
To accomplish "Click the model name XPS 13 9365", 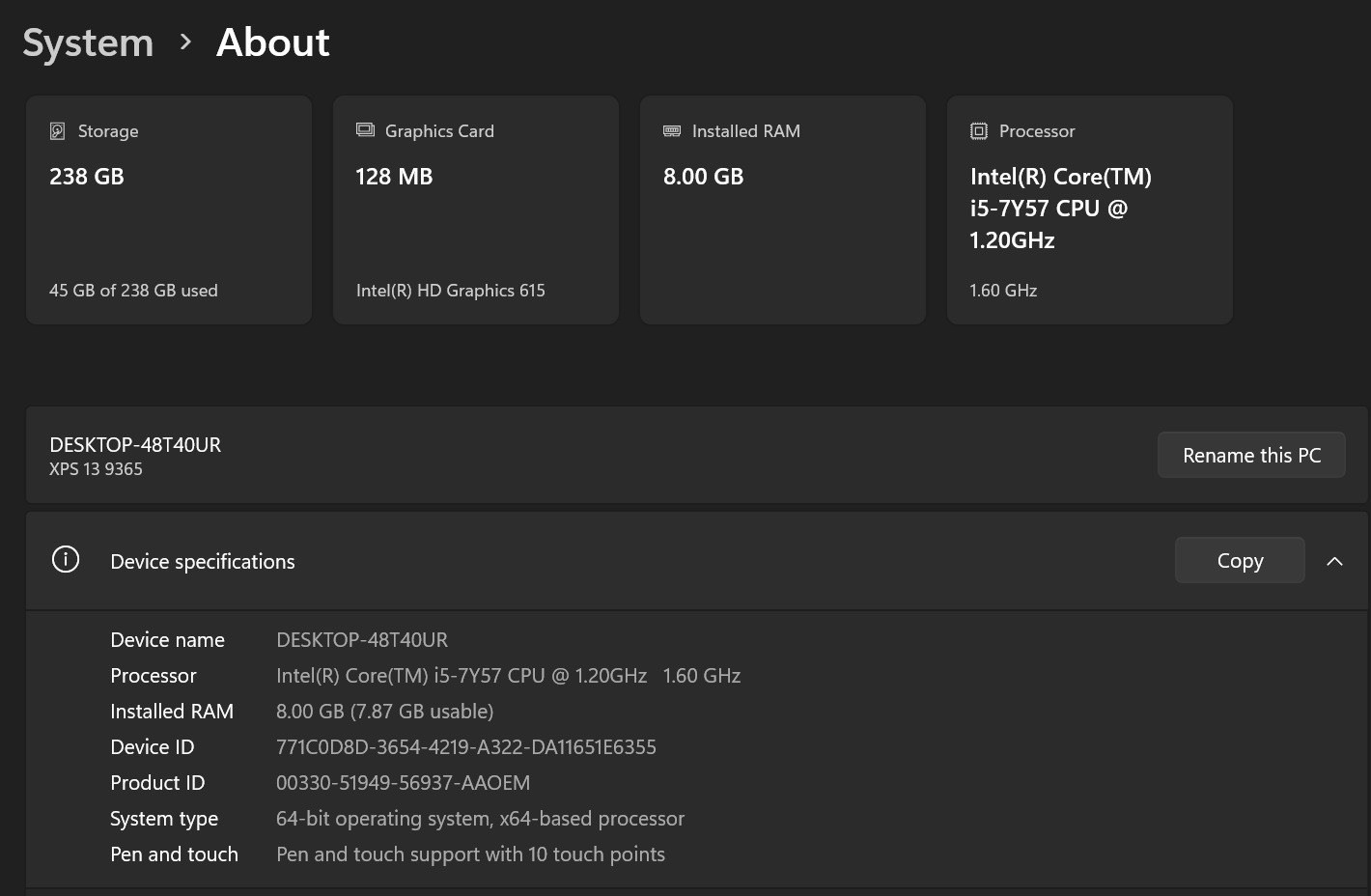I will click(96, 469).
